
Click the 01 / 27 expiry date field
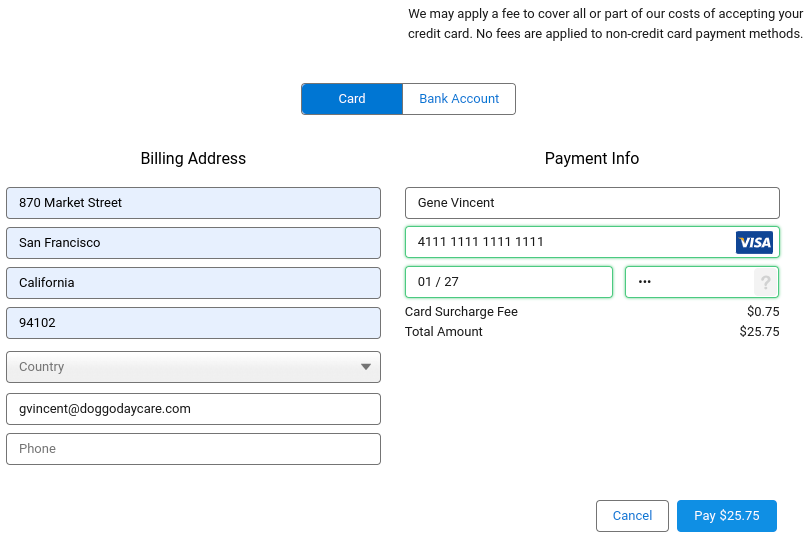tap(509, 282)
